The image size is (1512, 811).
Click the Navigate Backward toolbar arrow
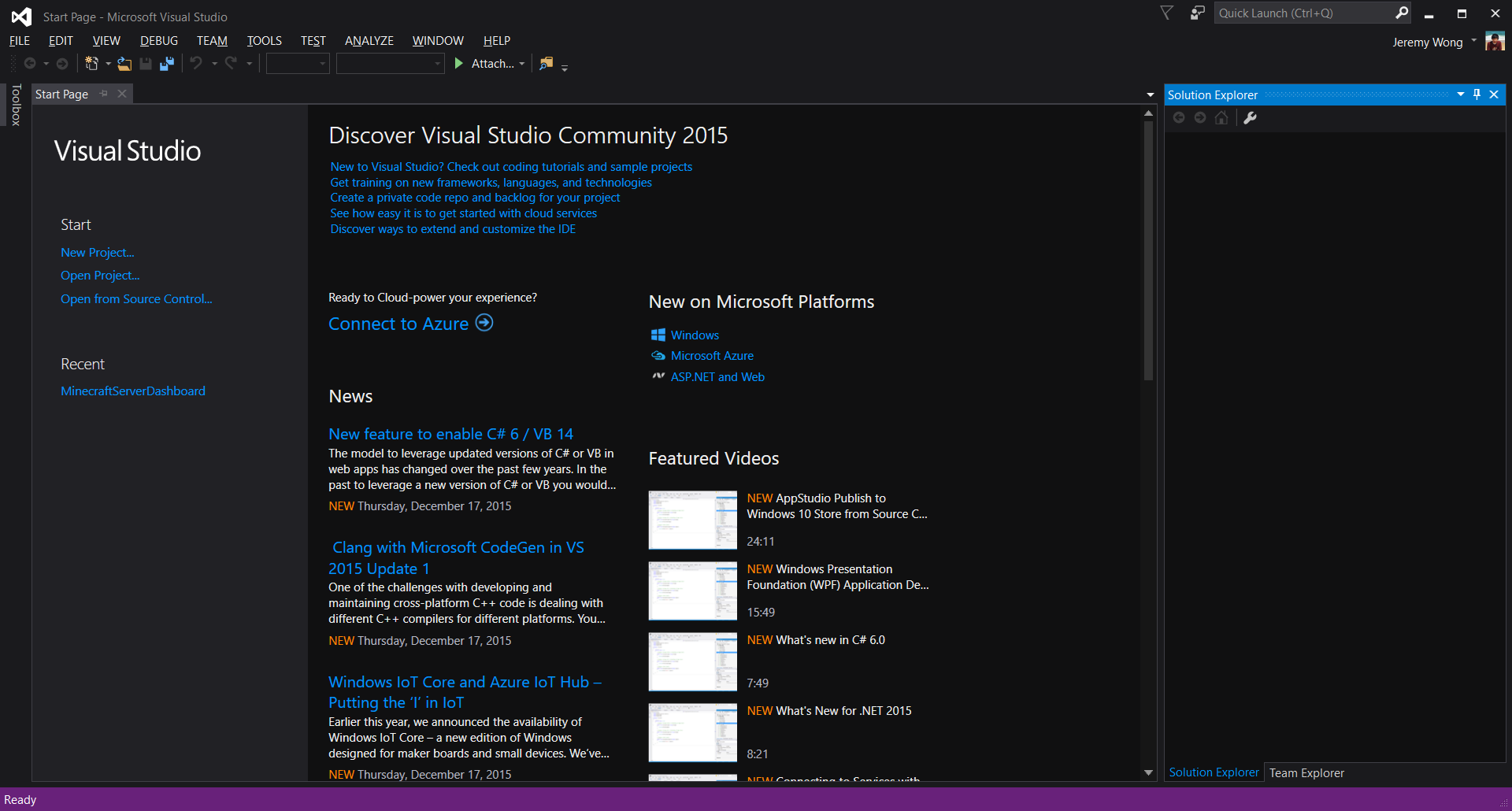(30, 64)
